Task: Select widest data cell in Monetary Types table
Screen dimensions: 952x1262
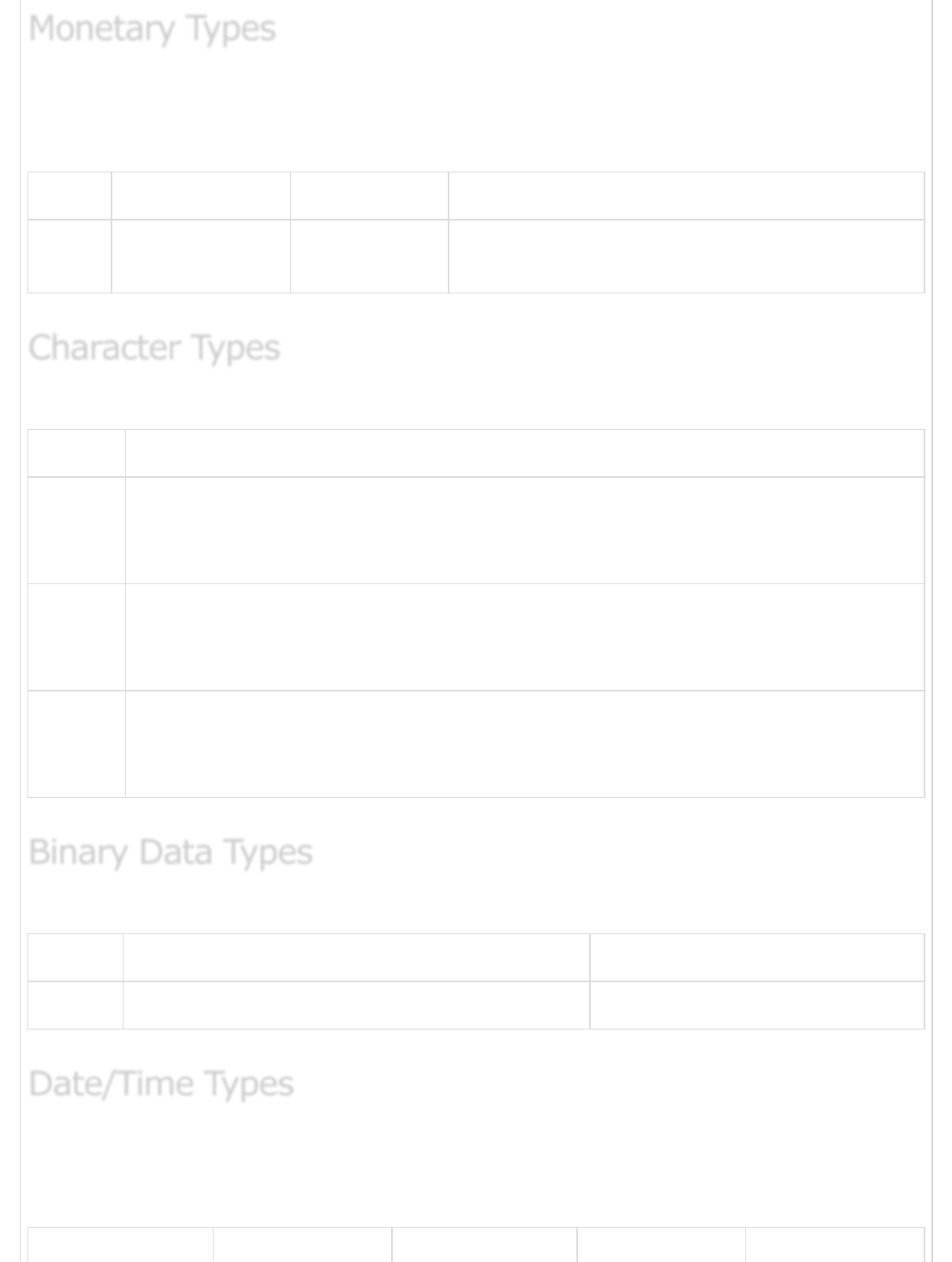Action: pyautogui.click(x=686, y=257)
